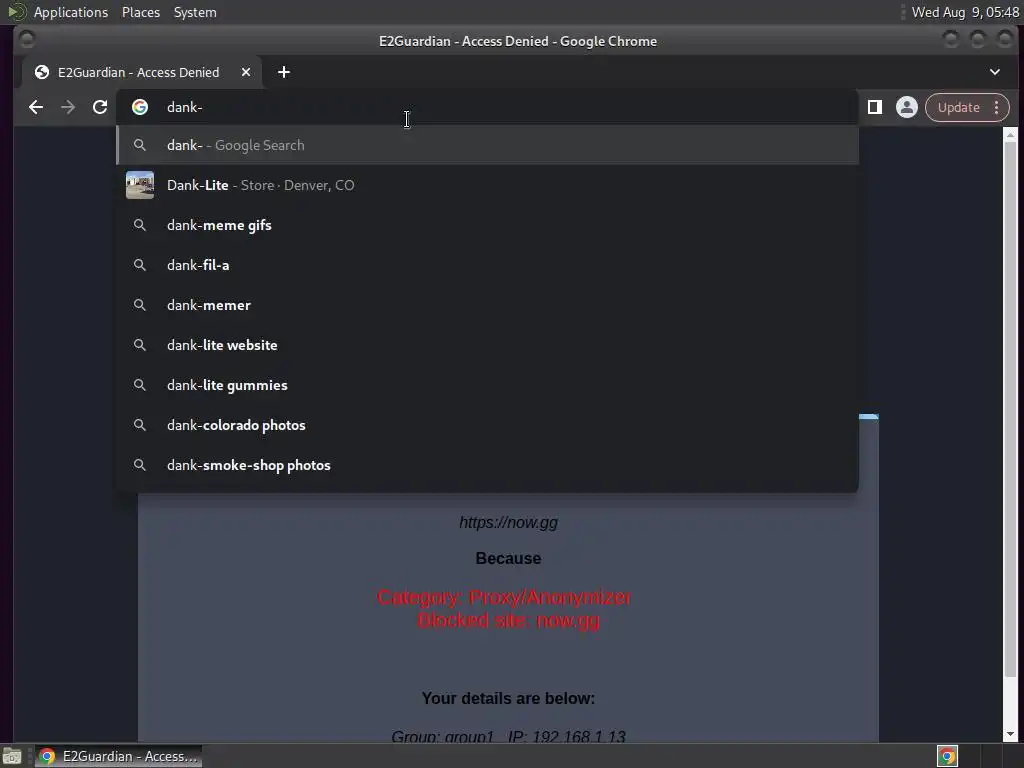The image size is (1024, 768).
Task: Click the 'Category: Proxy/Anonymizer' text
Action: tap(504, 597)
